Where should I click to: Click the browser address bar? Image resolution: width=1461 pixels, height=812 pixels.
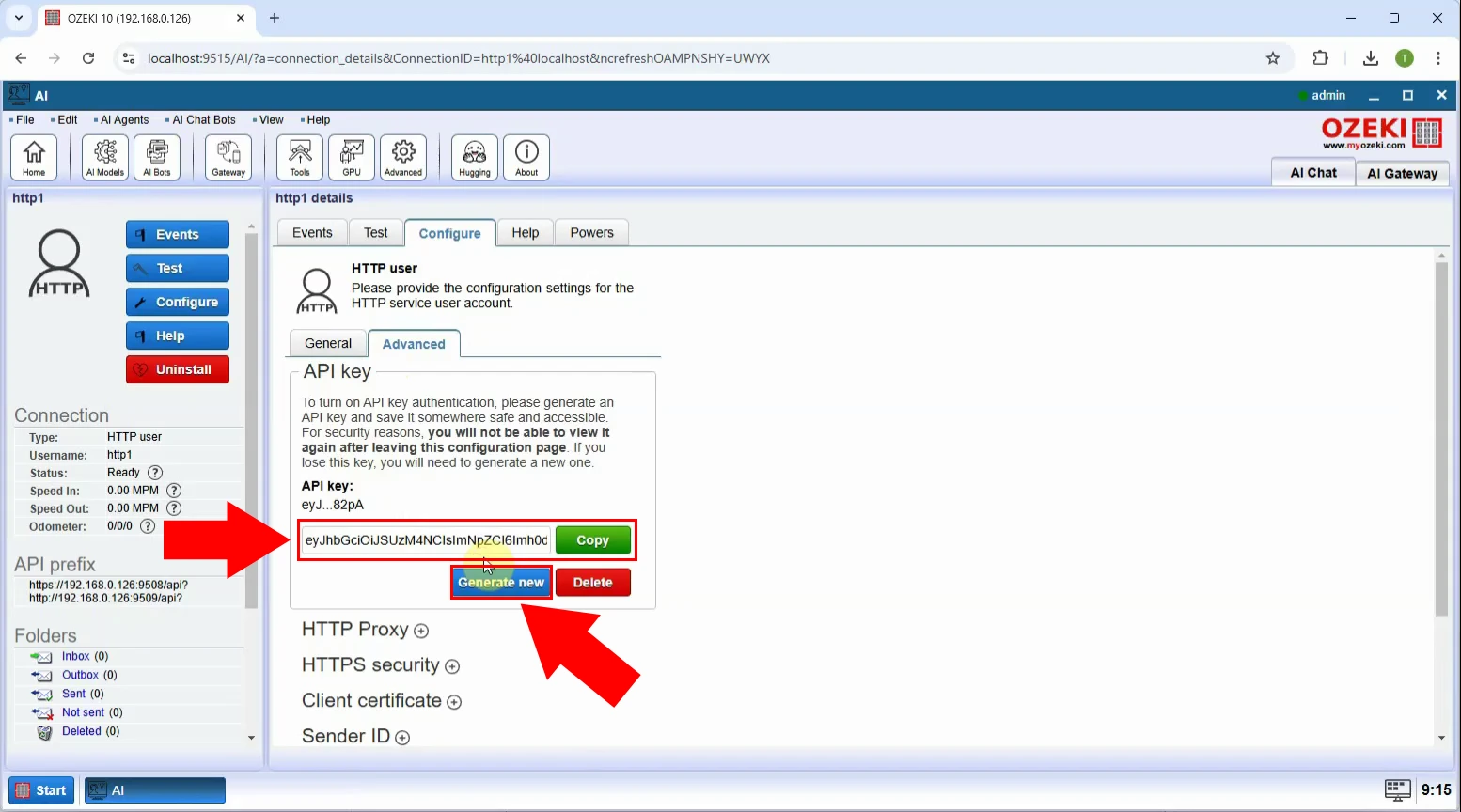click(x=696, y=58)
